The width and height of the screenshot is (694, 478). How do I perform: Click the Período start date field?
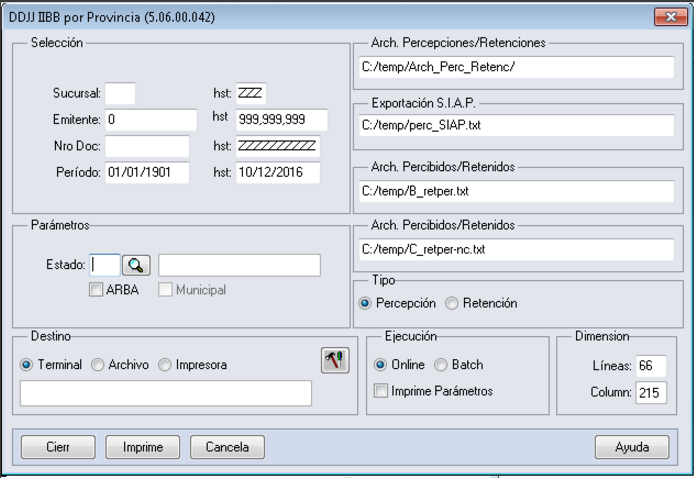tap(150, 173)
